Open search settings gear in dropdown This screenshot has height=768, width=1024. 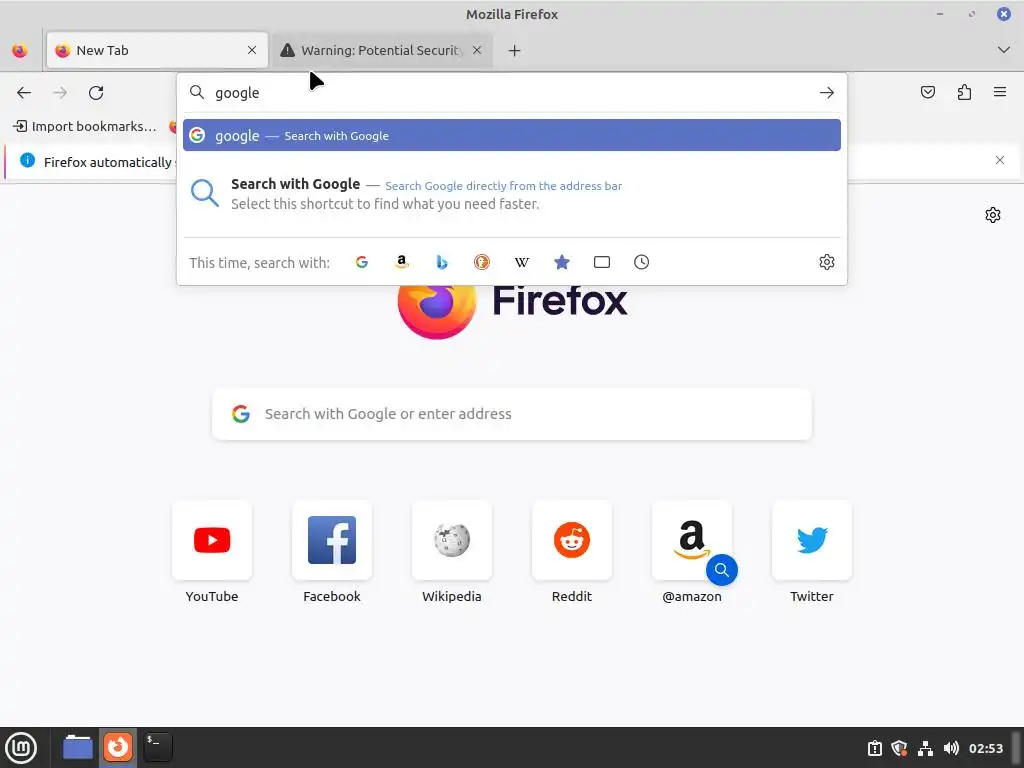[x=827, y=262]
